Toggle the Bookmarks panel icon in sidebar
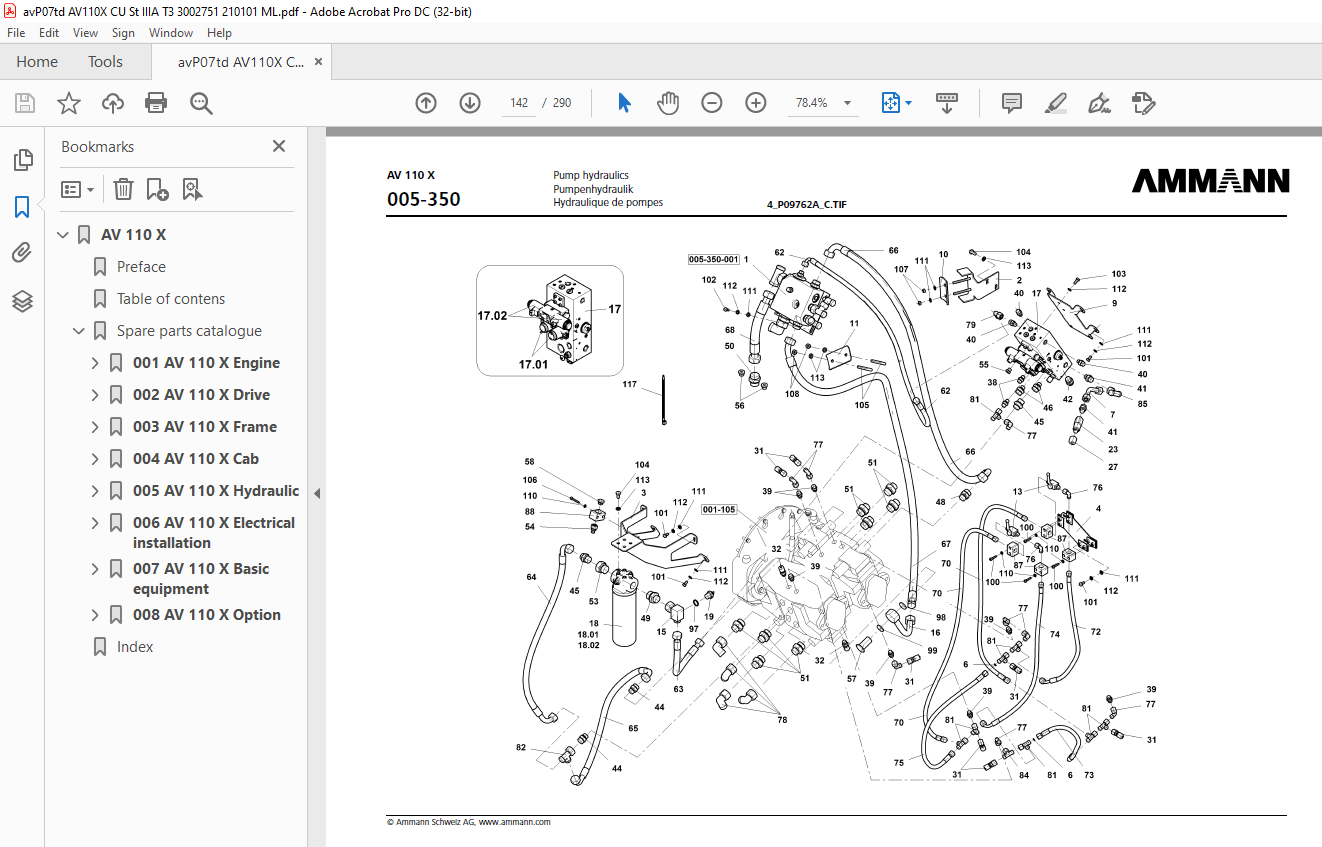This screenshot has height=847, width=1322. point(22,207)
